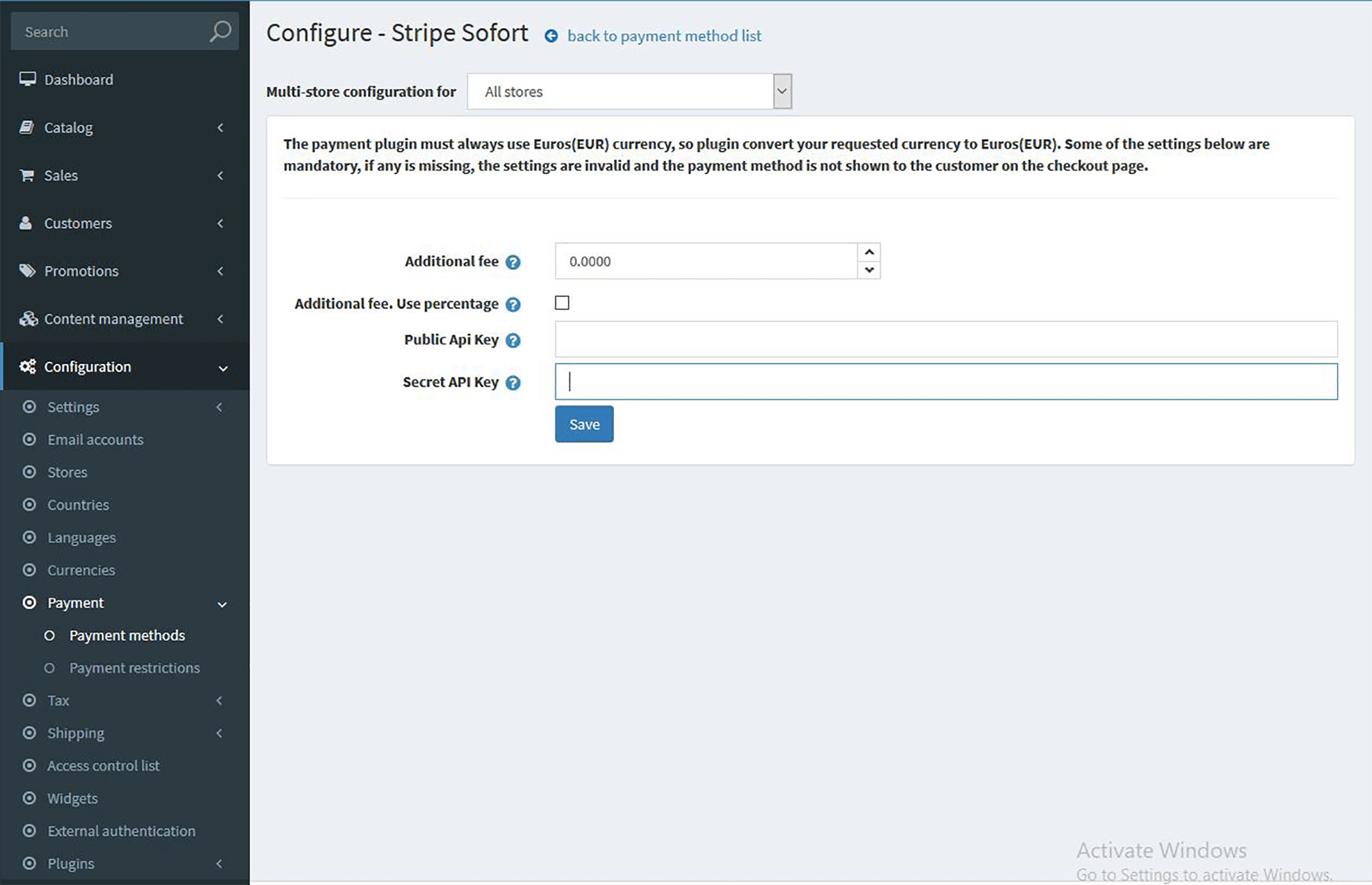
Task: Select the Payment methods sidebar bullet
Action: tap(49, 635)
